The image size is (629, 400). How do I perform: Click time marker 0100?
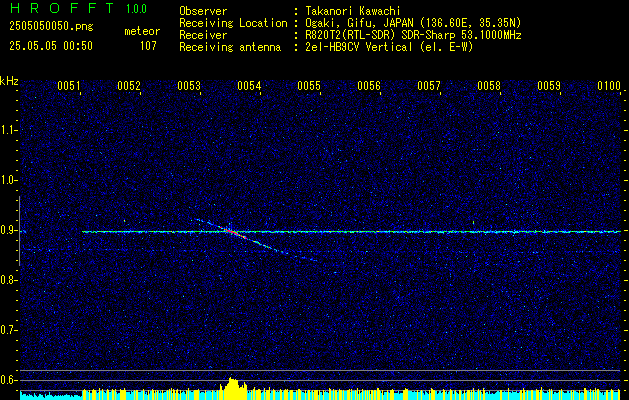(x=609, y=86)
